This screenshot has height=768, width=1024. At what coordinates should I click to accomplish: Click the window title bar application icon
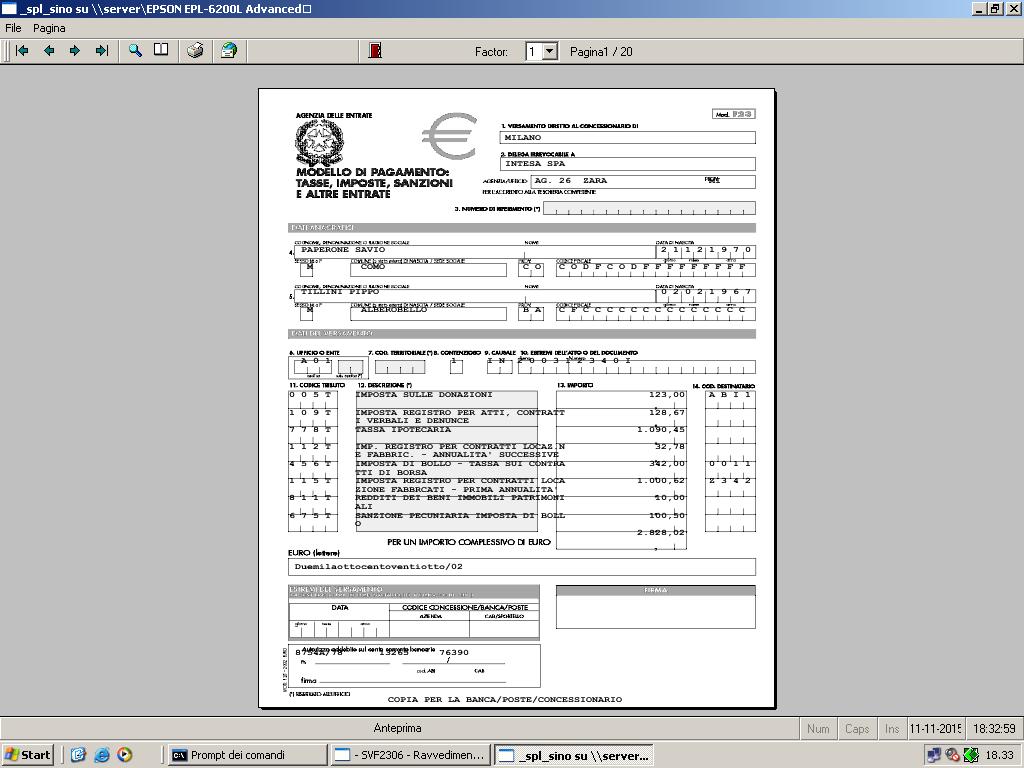pyautogui.click(x=9, y=8)
